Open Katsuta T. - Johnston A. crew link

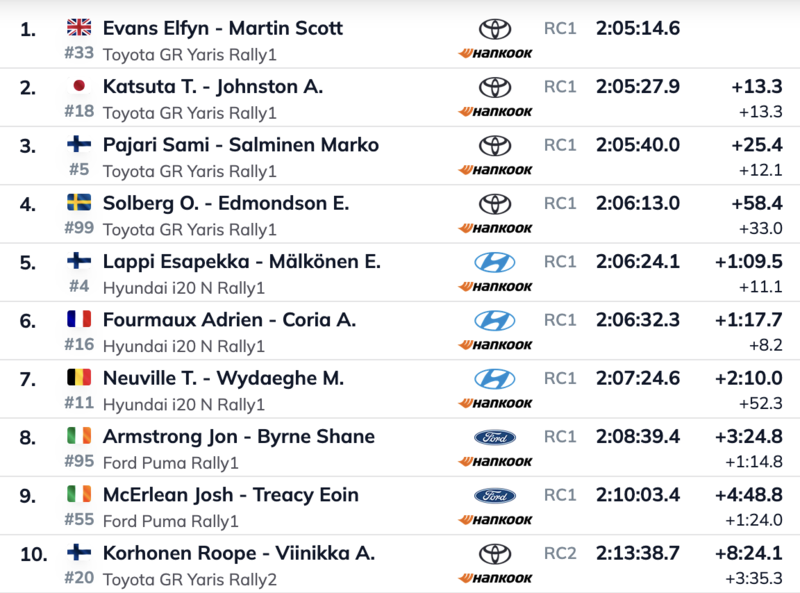(212, 86)
